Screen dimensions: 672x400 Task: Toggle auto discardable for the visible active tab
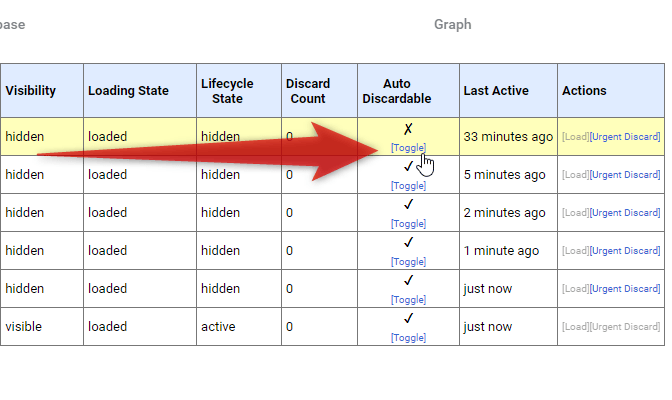[408, 337]
